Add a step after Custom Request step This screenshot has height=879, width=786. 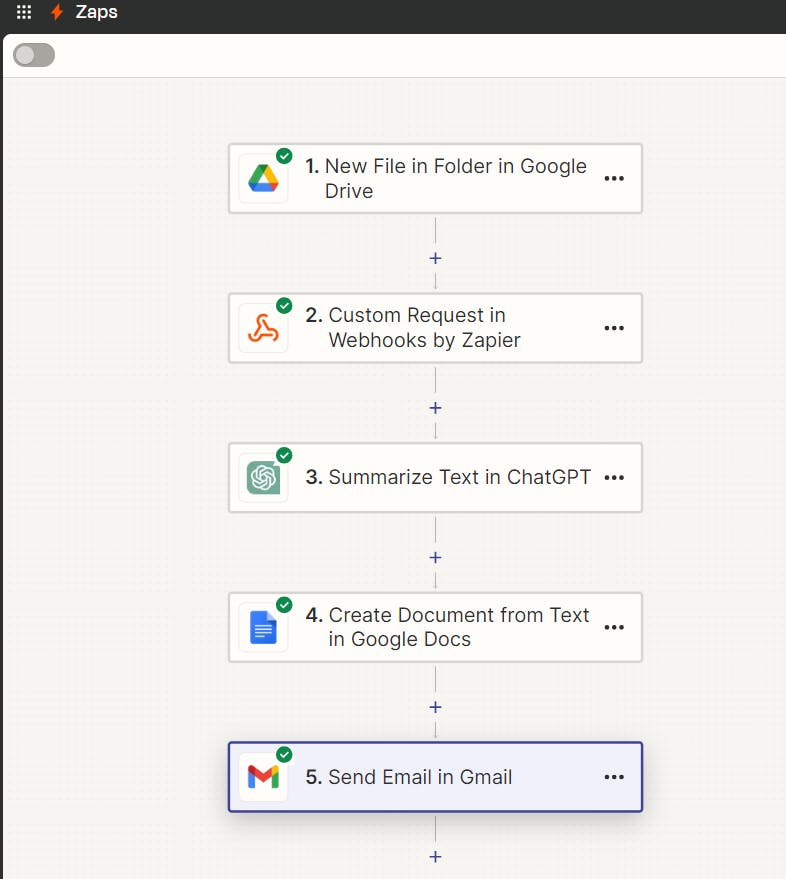[435, 408]
